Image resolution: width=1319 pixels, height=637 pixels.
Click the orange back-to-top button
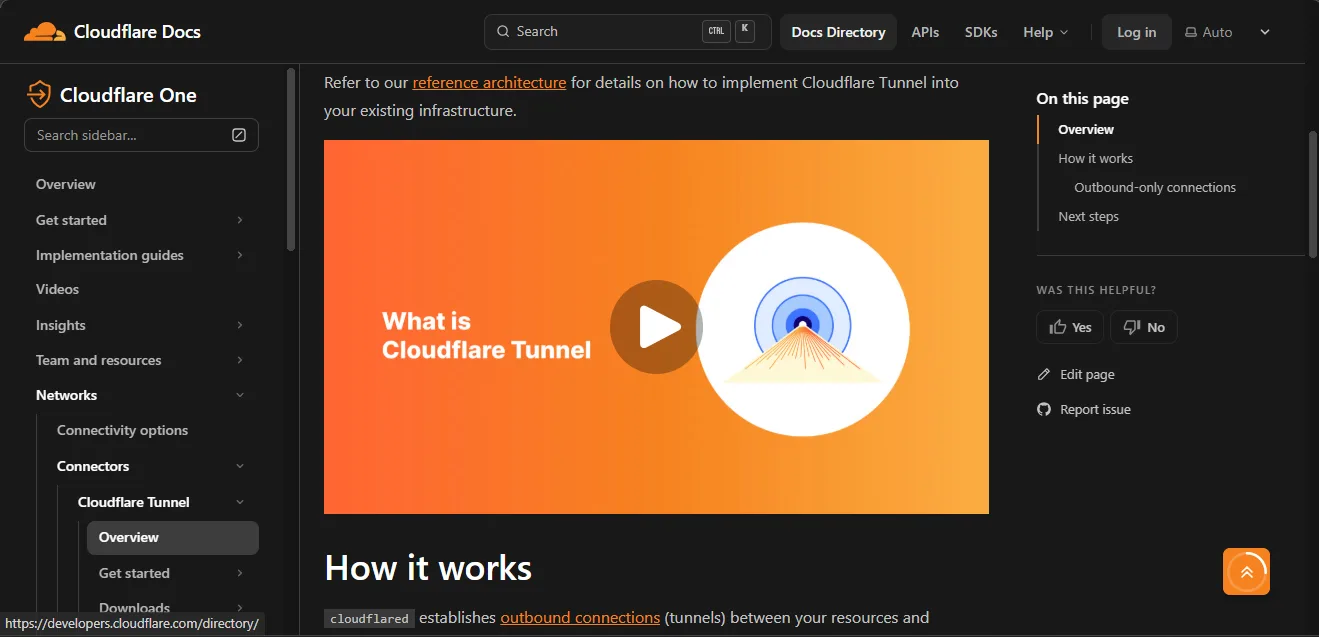1246,572
